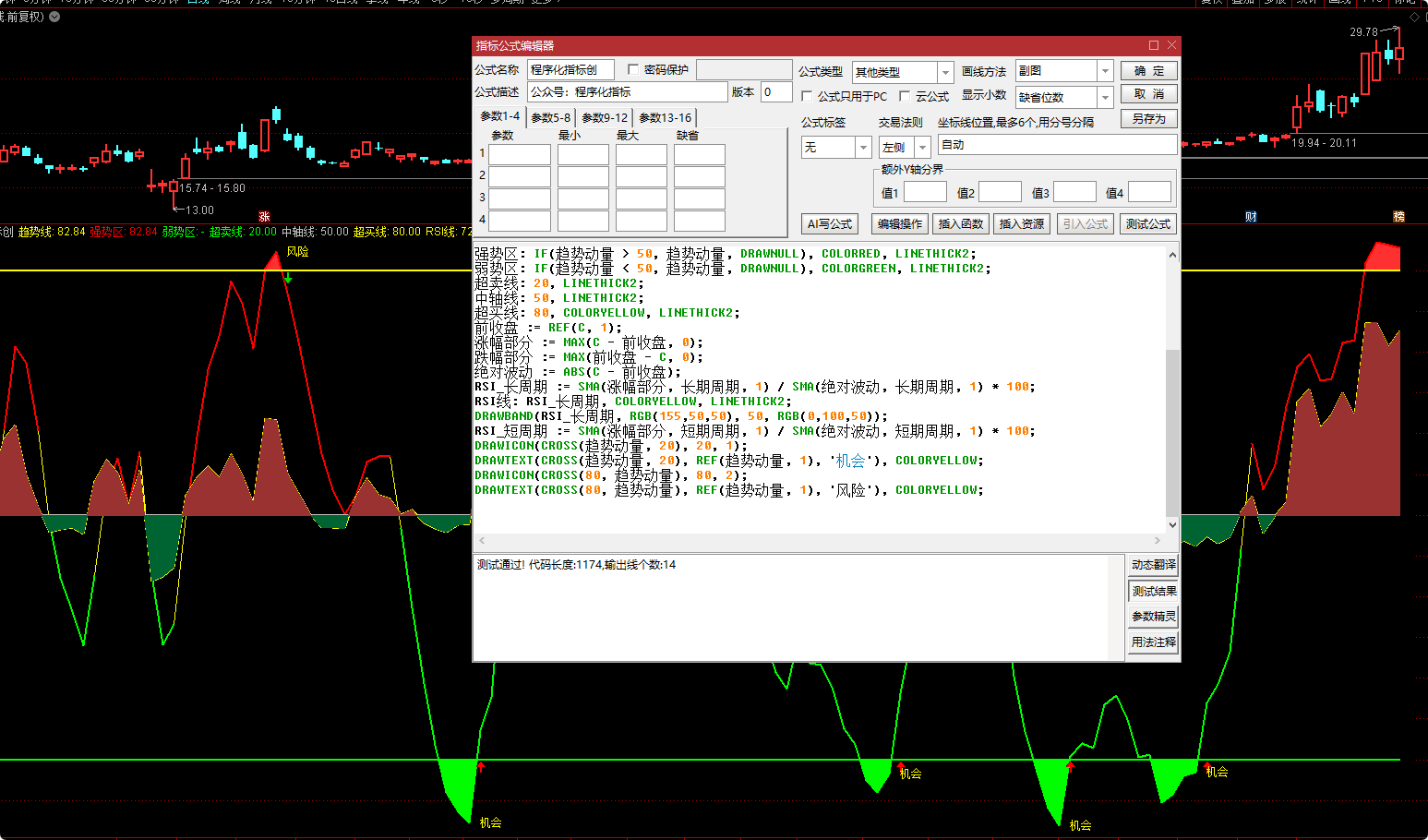Maximize the 指标公式编辑器 window

(x=1154, y=45)
